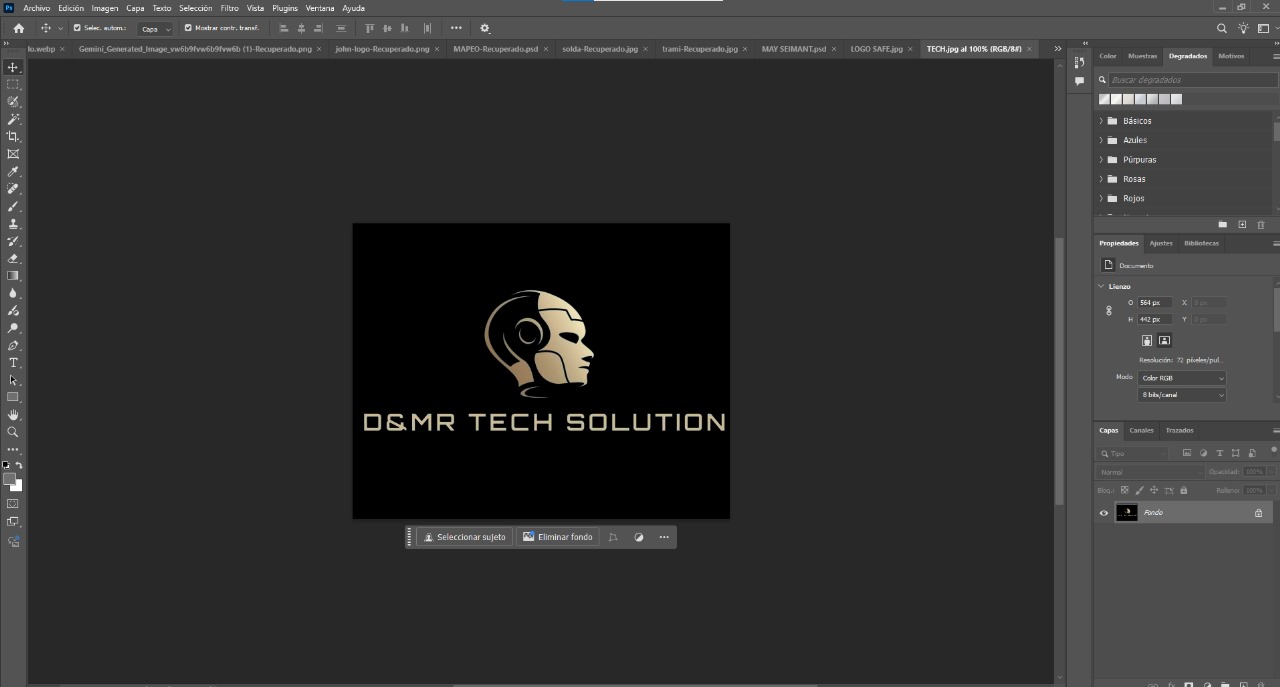Click the foreground color swatch
This screenshot has height=687, width=1280.
tap(9, 480)
